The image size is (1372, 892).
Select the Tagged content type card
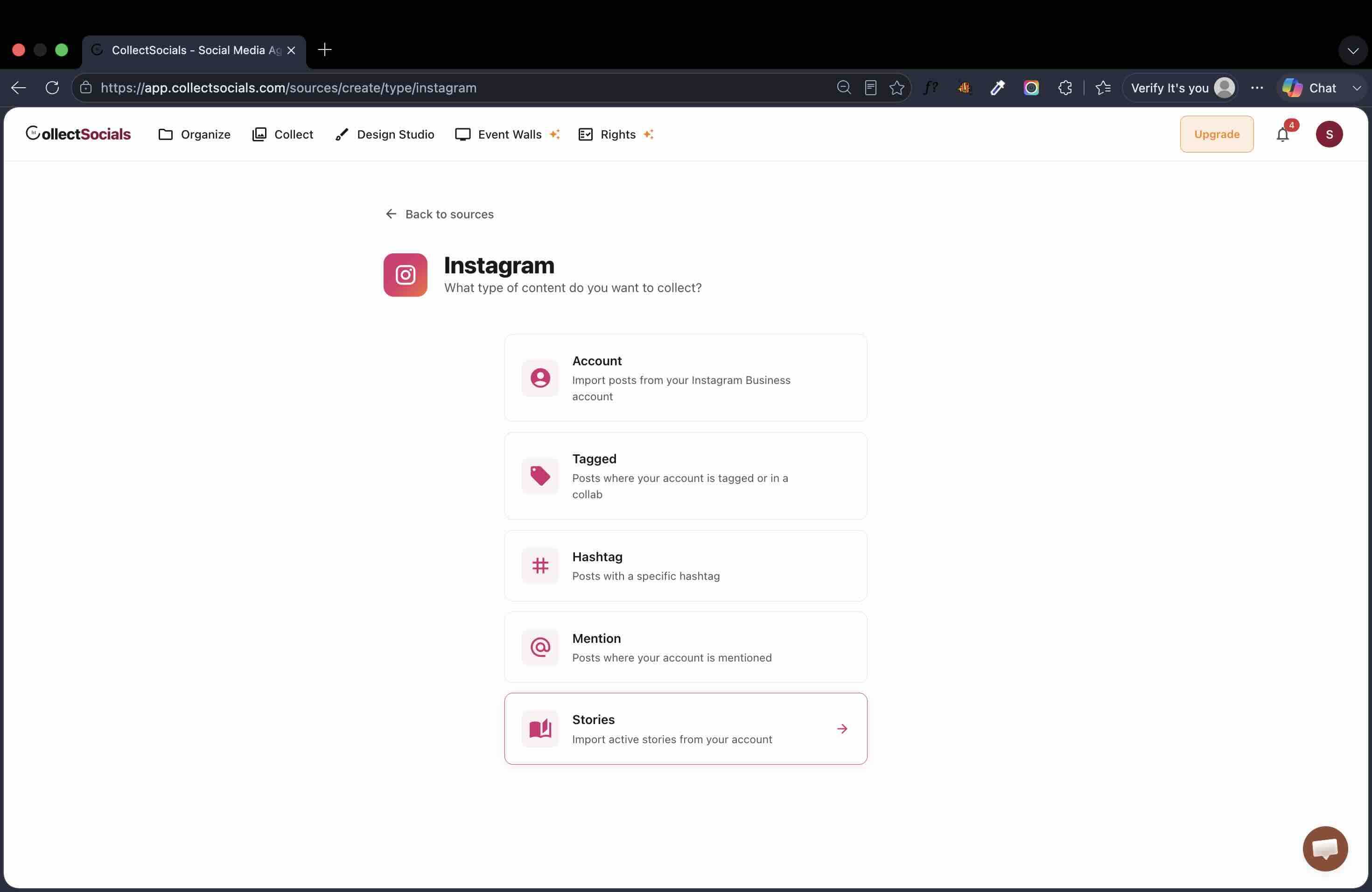[686, 476]
